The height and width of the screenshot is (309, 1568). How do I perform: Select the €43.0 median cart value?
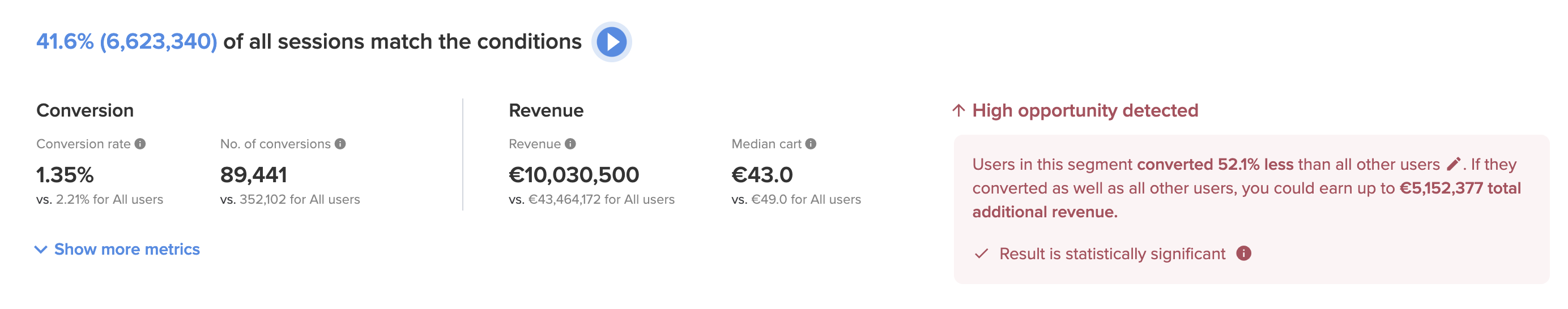pos(762,175)
